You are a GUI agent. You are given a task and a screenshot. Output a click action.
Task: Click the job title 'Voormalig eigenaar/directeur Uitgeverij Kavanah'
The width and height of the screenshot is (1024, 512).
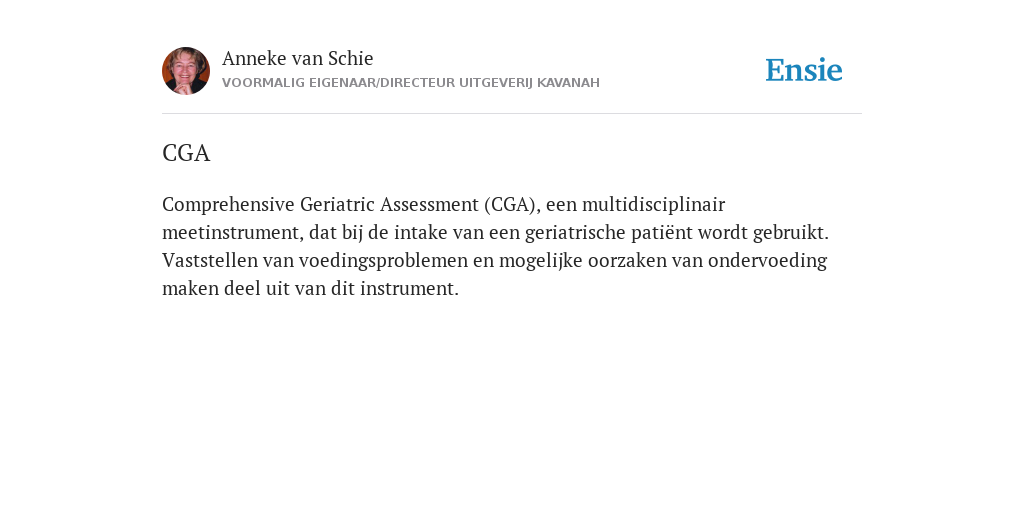tap(411, 83)
